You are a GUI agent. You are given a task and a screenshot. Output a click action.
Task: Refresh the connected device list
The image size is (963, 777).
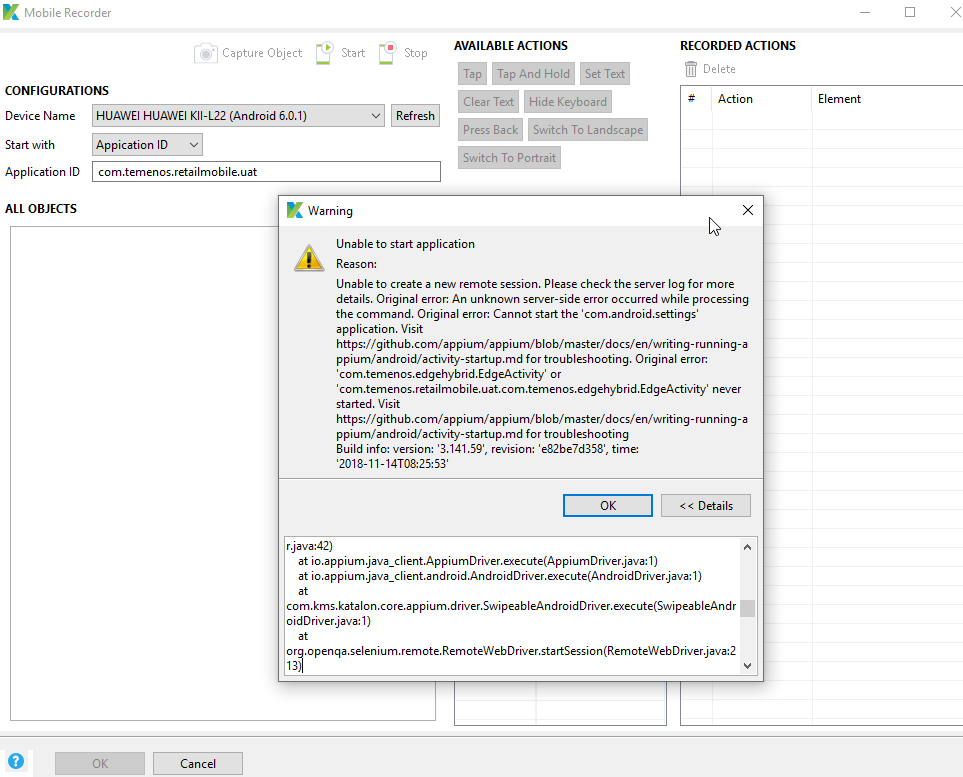point(415,115)
